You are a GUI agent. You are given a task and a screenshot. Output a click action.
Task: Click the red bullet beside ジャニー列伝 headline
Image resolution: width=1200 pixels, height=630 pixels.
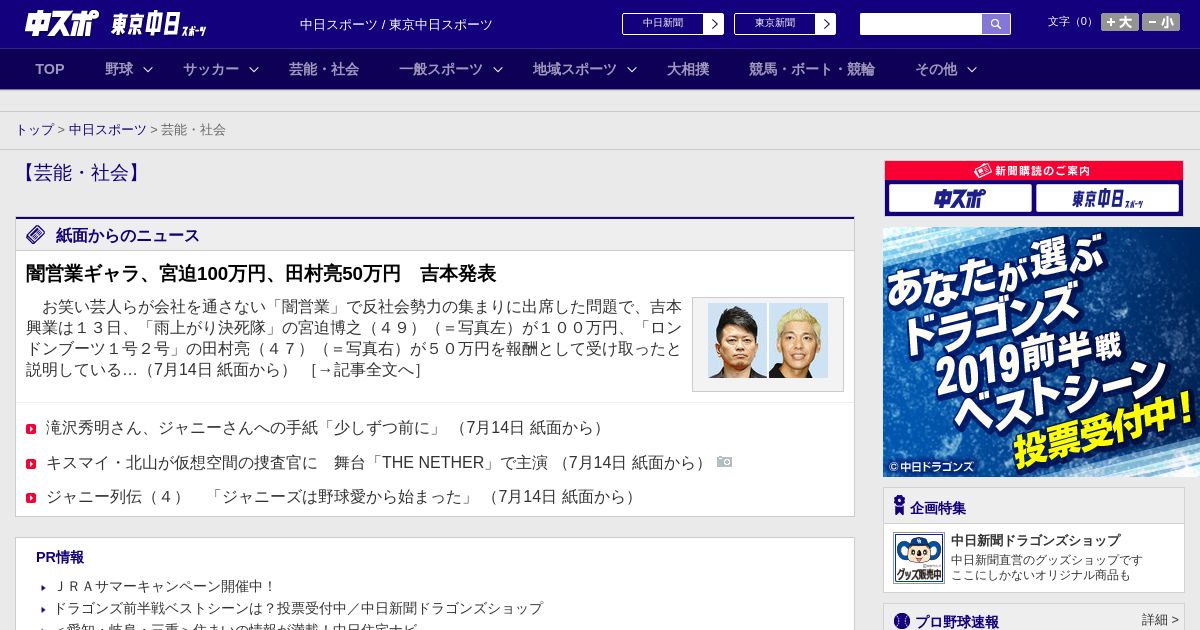(31, 498)
